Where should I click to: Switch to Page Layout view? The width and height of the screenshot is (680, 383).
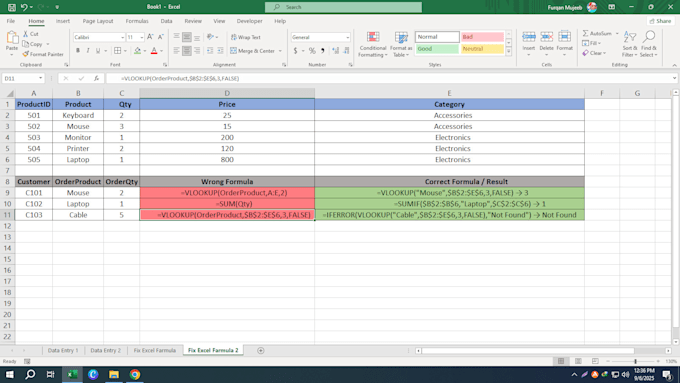click(578, 361)
